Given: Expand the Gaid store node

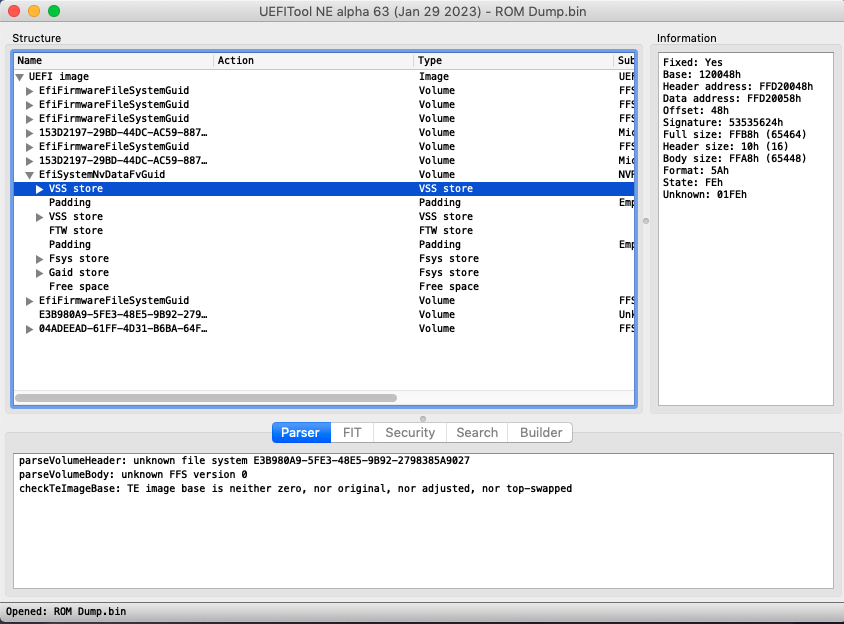Looking at the screenshot, I should pos(40,273).
